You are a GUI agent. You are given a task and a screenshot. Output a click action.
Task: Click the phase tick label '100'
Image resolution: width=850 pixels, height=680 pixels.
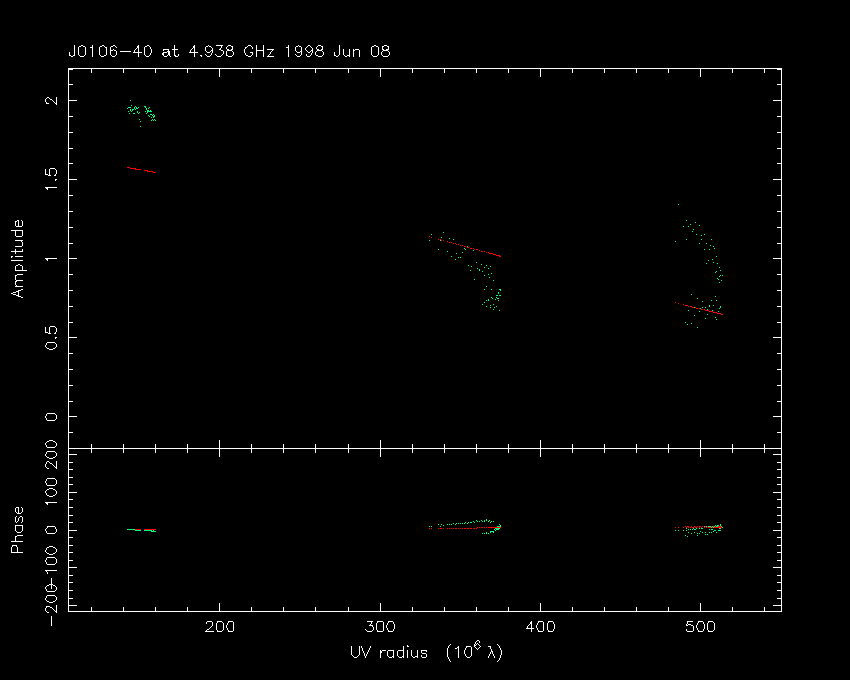51,491
